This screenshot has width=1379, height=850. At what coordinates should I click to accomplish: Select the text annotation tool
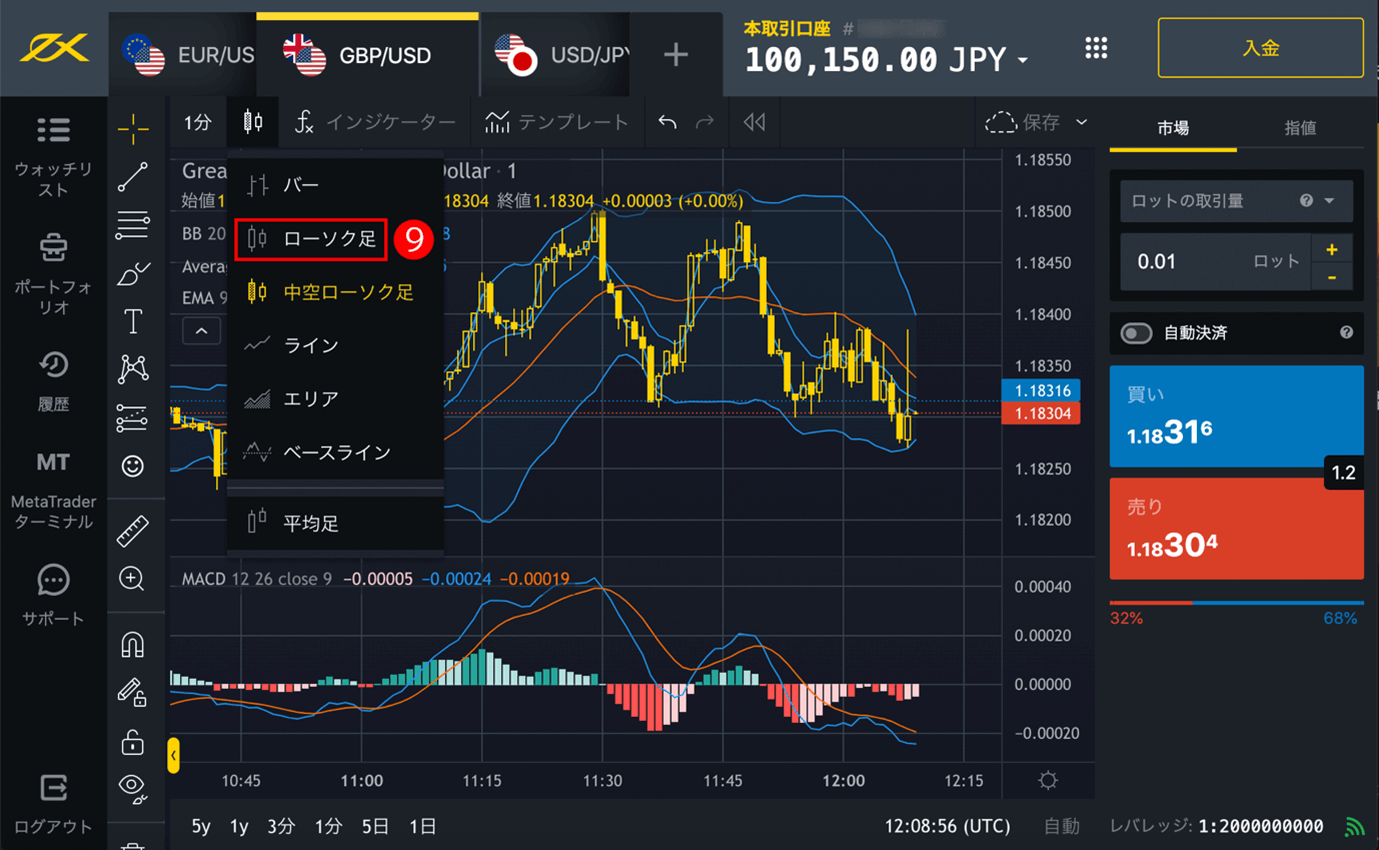[133, 321]
